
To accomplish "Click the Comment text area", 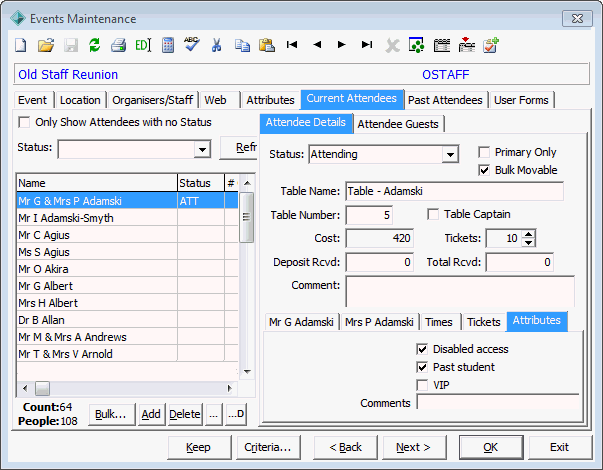I will [x=460, y=292].
